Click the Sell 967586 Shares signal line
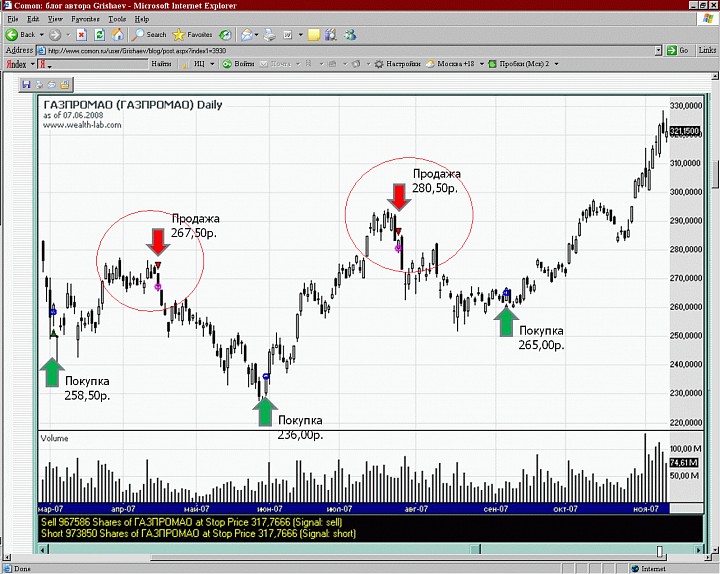Image resolution: width=720 pixels, height=574 pixels. coord(191,522)
